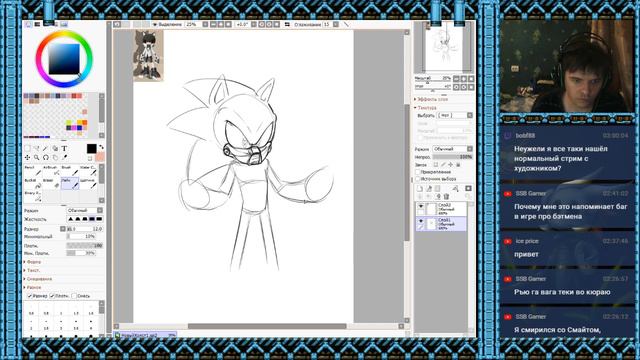Expand the Эффекты слоя section

pos(431,99)
